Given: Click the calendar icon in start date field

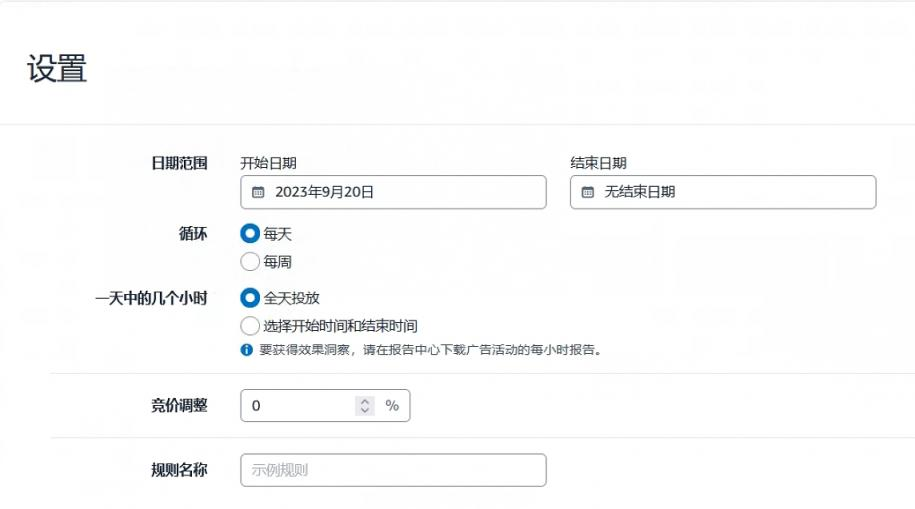Looking at the screenshot, I should pyautogui.click(x=258, y=192).
